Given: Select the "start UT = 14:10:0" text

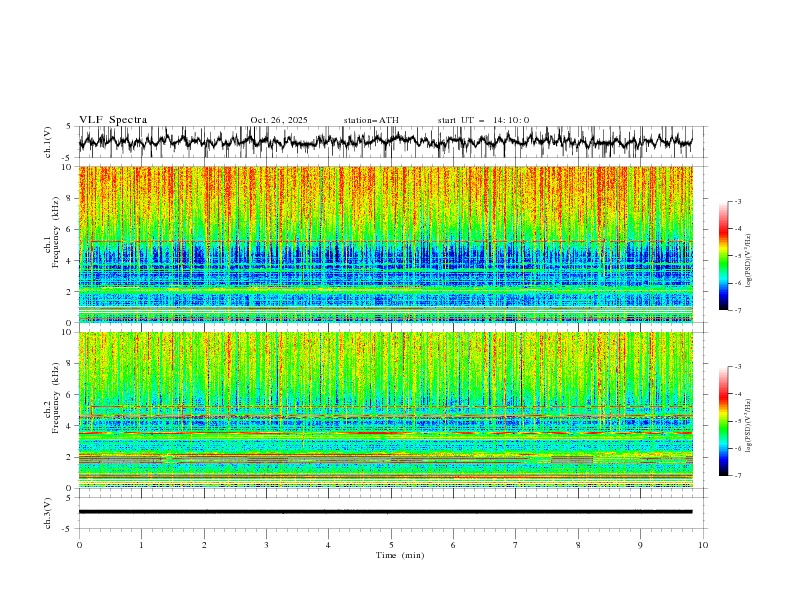Looking at the screenshot, I should (483, 120).
